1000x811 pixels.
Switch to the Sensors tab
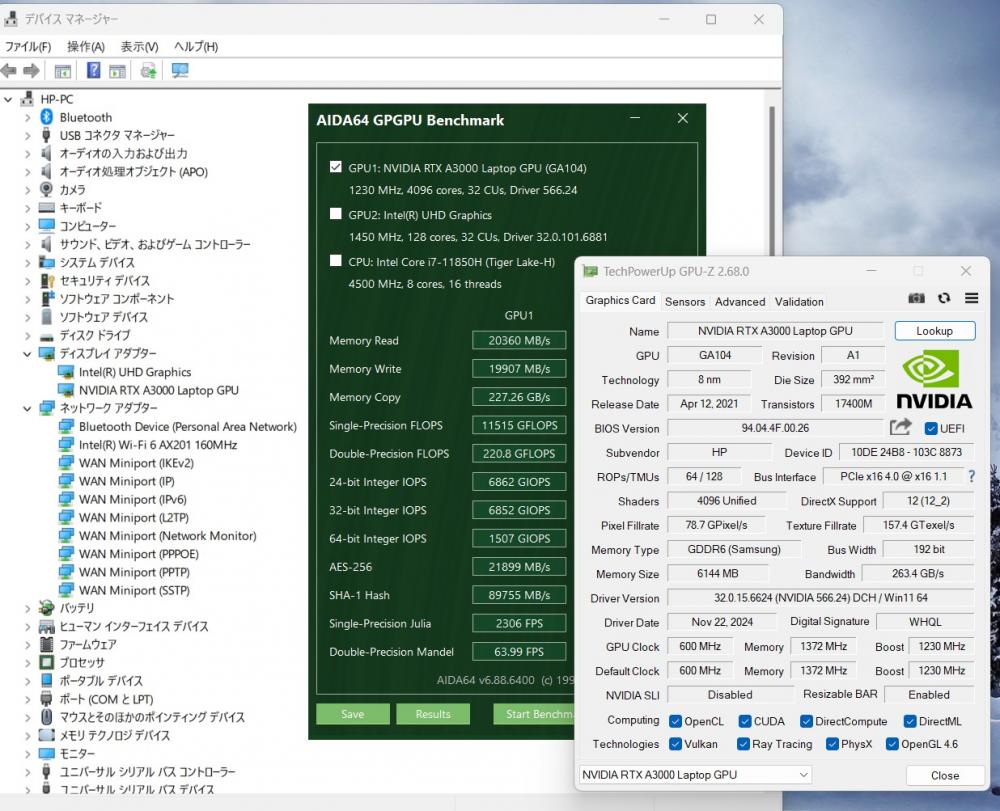pos(685,301)
